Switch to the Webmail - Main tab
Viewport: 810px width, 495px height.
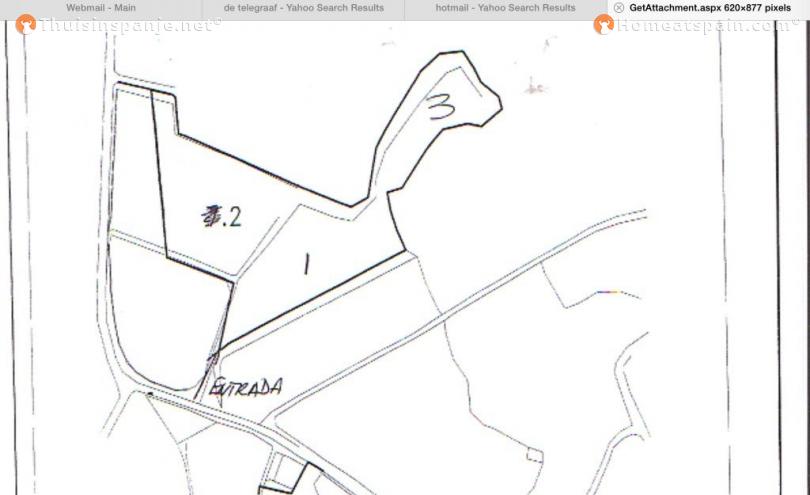pyautogui.click(x=101, y=8)
